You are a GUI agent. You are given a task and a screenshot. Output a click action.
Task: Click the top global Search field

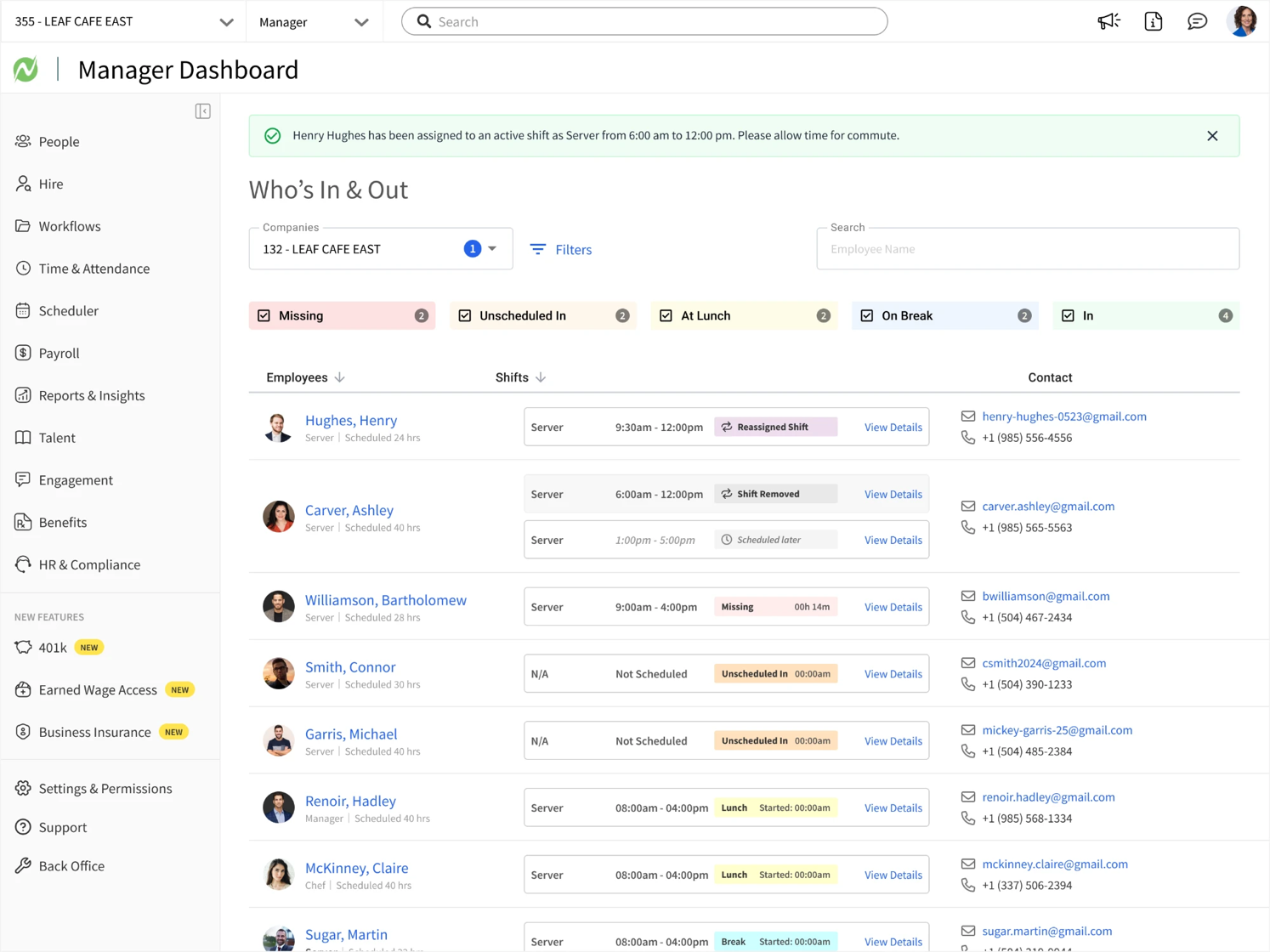pos(644,21)
